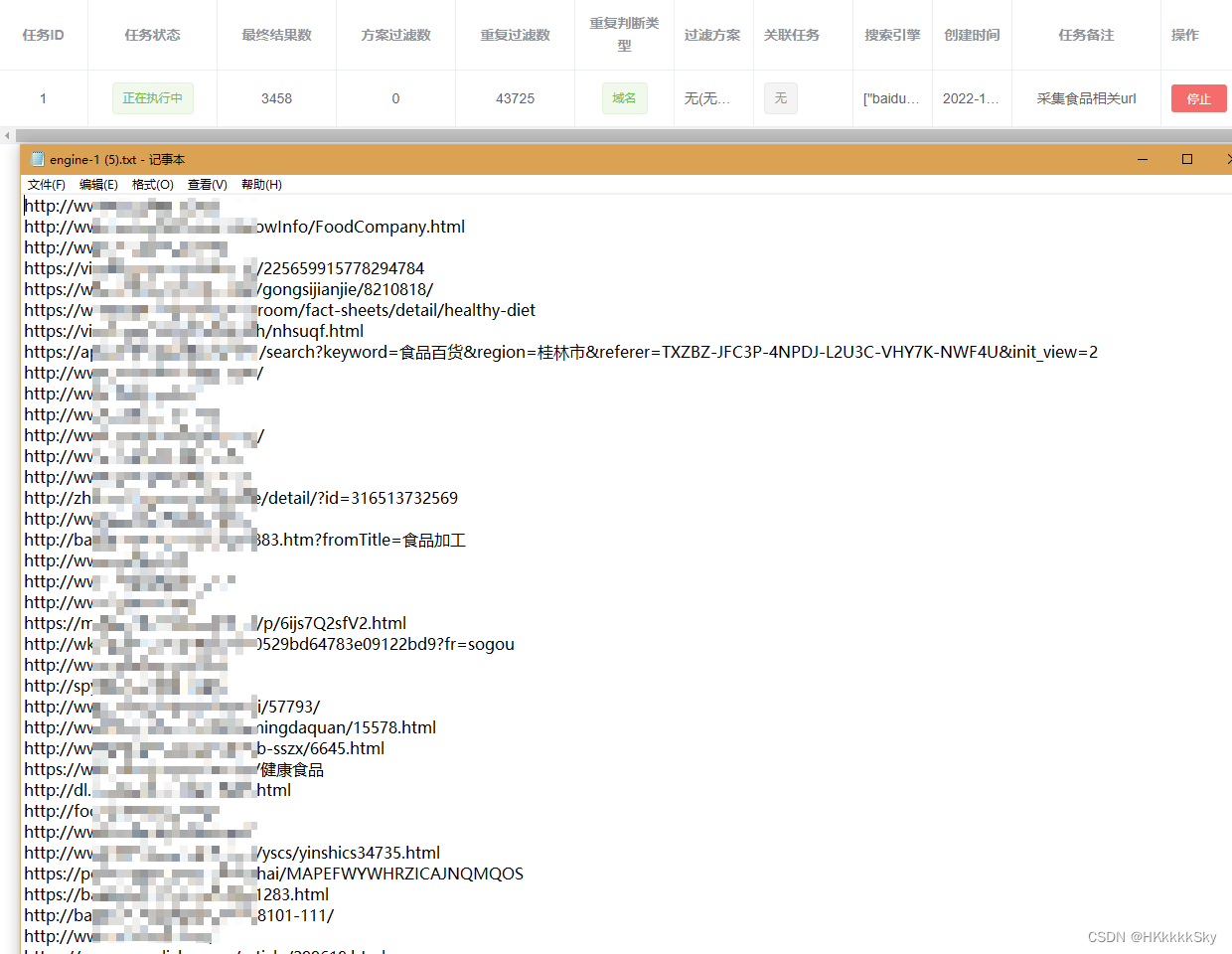Click the 重复判断类型 column header
This screenshot has height=954, width=1232.
point(624,34)
